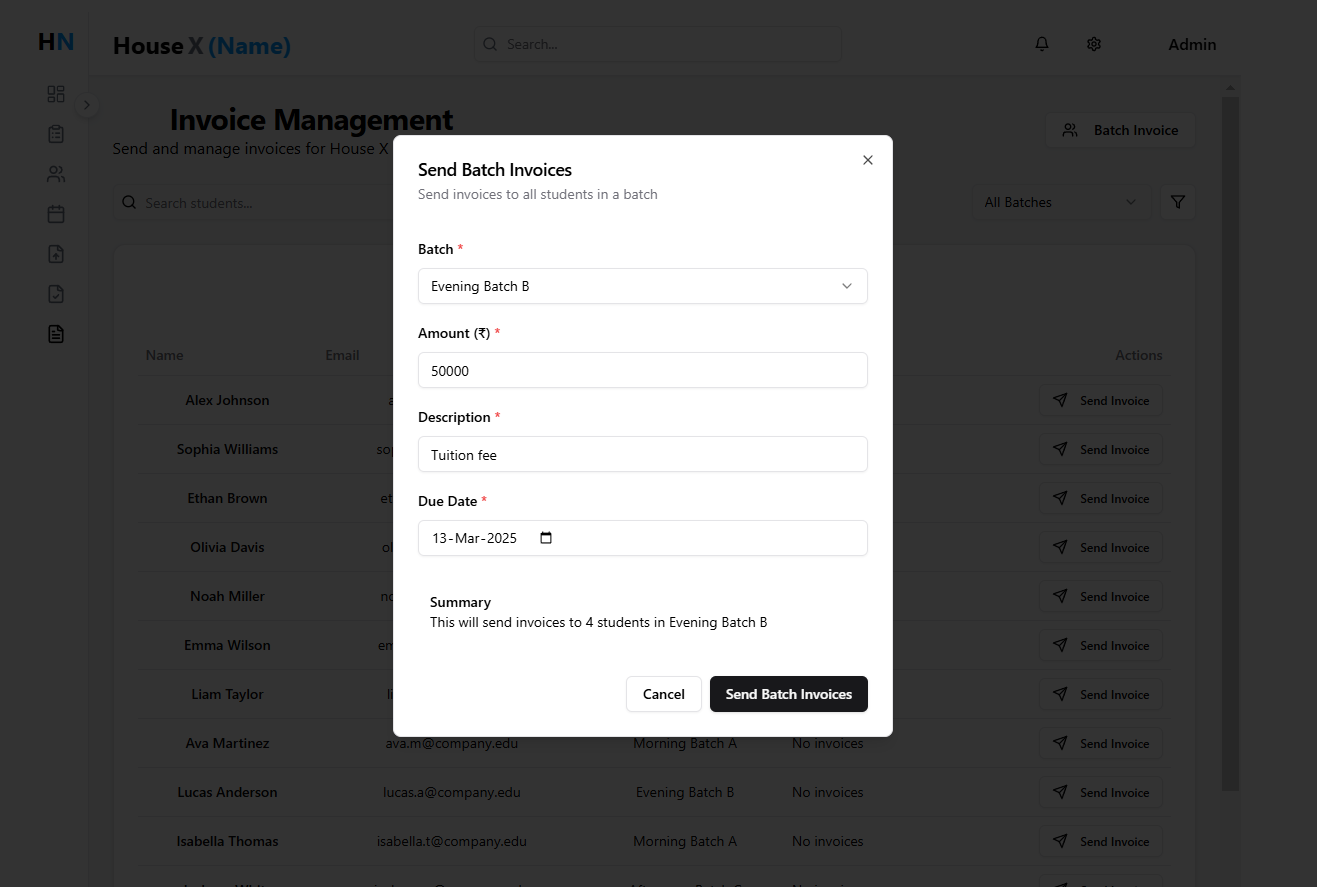Send Invoice to Ethan Brown

click(1101, 499)
